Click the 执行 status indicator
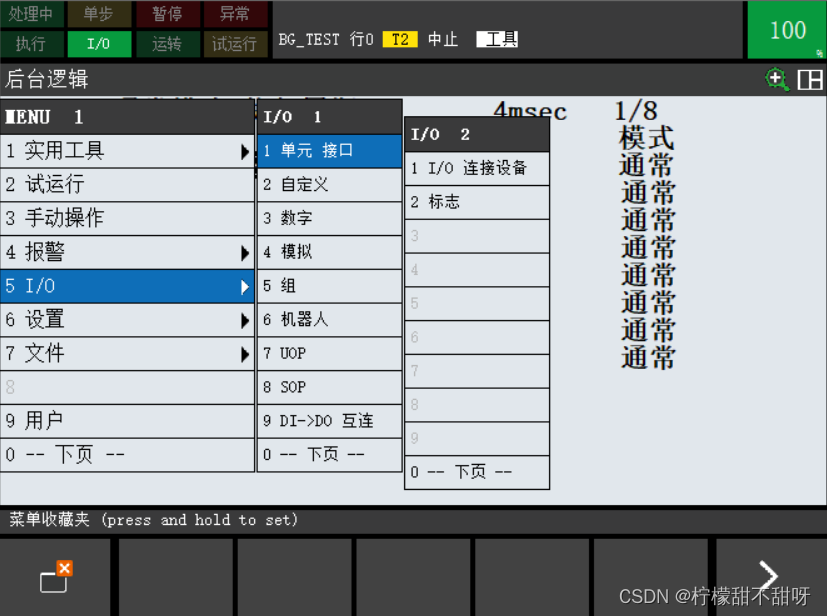This screenshot has height=616, width=827. point(32,43)
